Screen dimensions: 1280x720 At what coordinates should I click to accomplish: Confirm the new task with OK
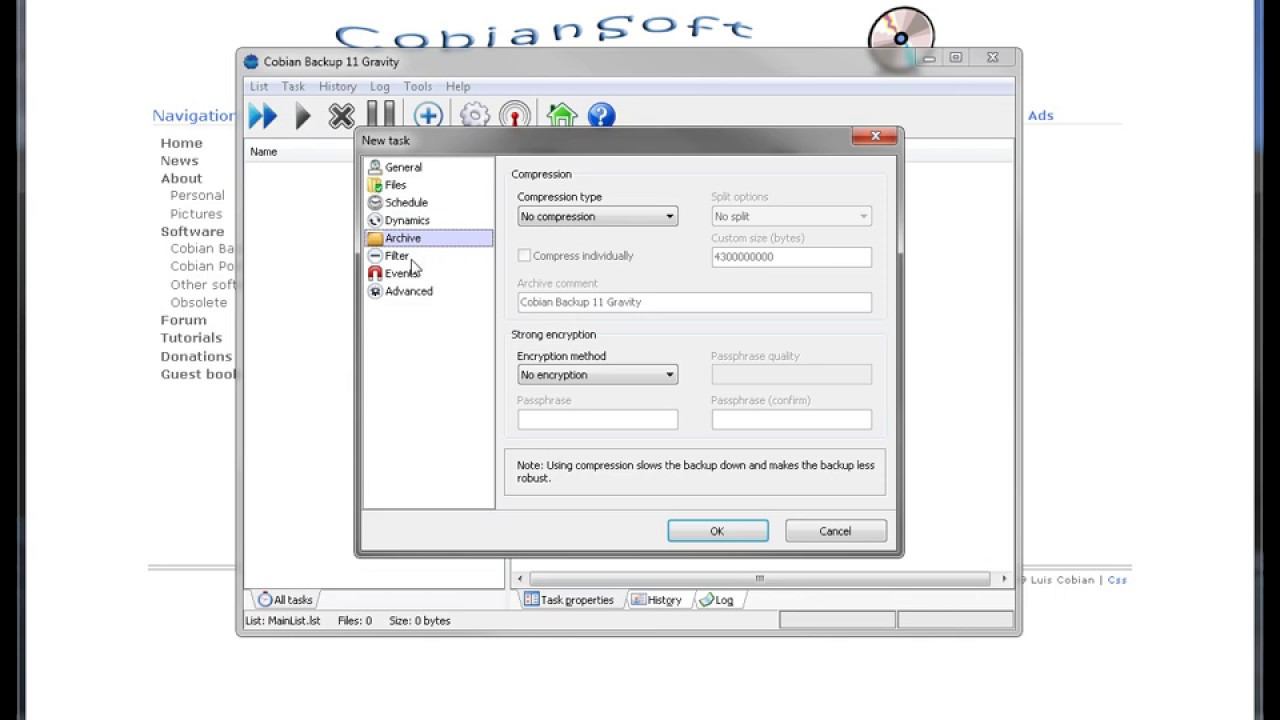pos(717,531)
